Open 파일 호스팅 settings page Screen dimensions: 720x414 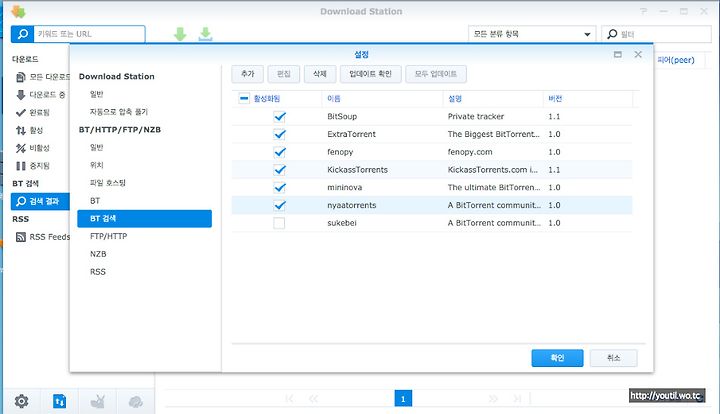click(x=107, y=183)
